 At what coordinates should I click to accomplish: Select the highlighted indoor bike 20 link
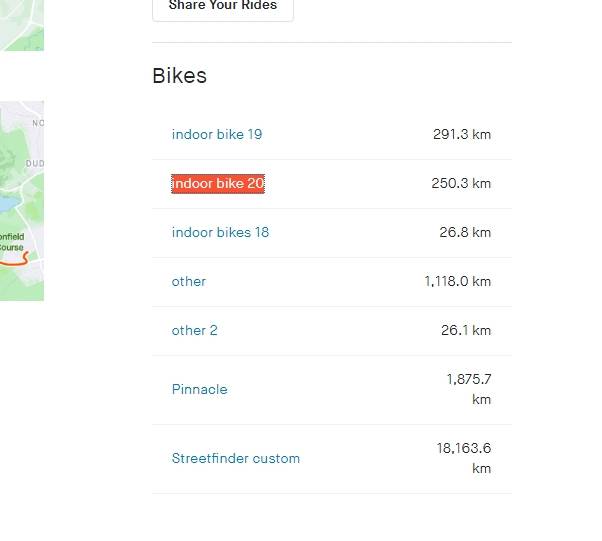point(218,183)
